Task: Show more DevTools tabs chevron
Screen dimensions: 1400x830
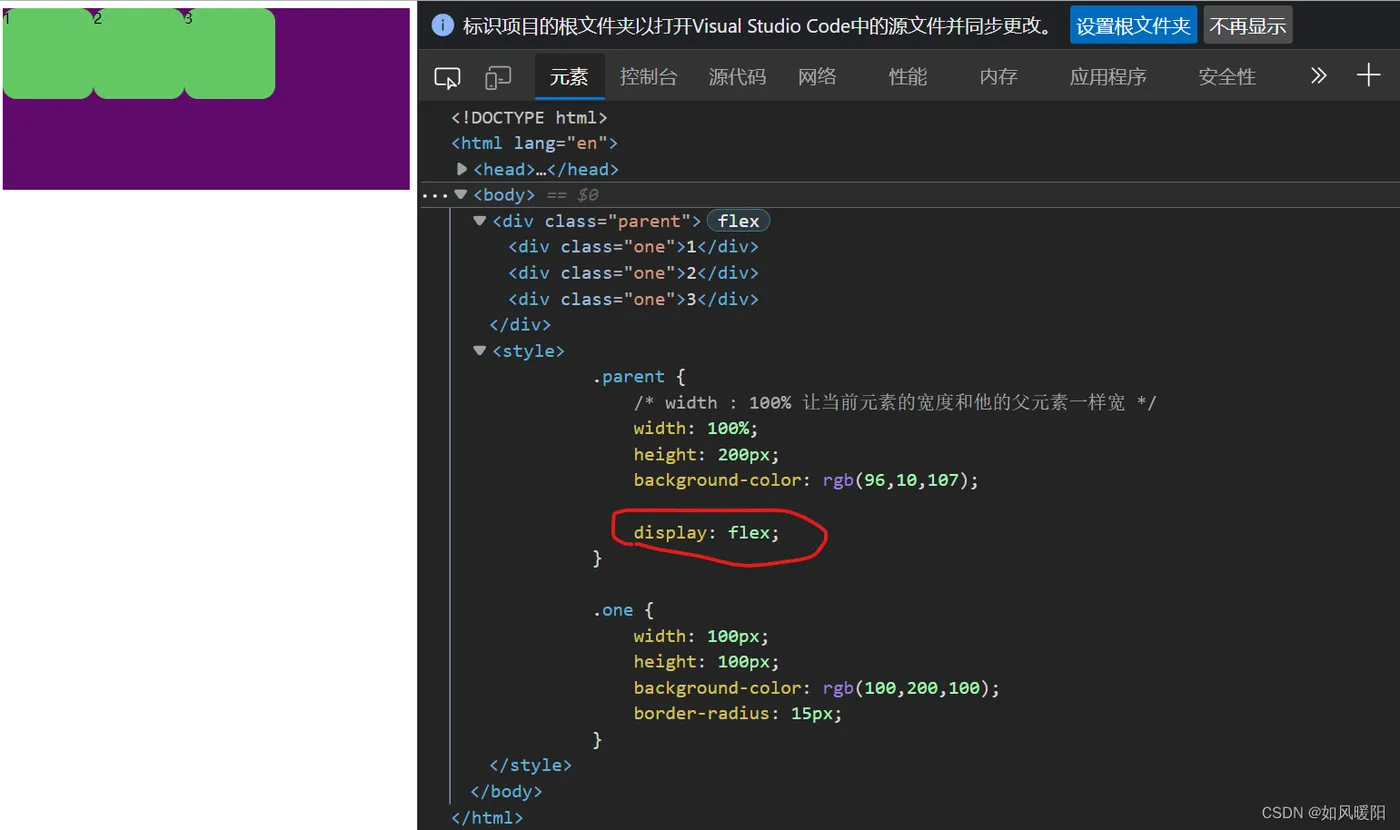Action: [1318, 76]
